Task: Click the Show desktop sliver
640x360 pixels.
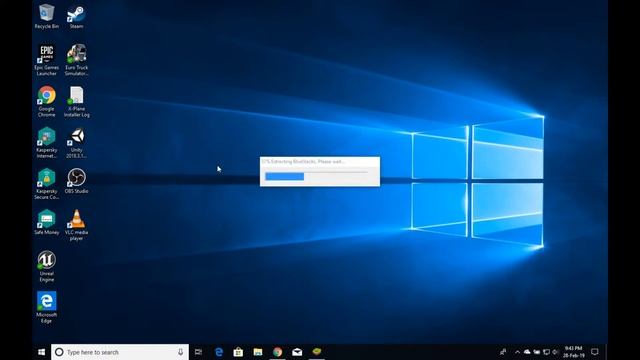Action: 606,352
